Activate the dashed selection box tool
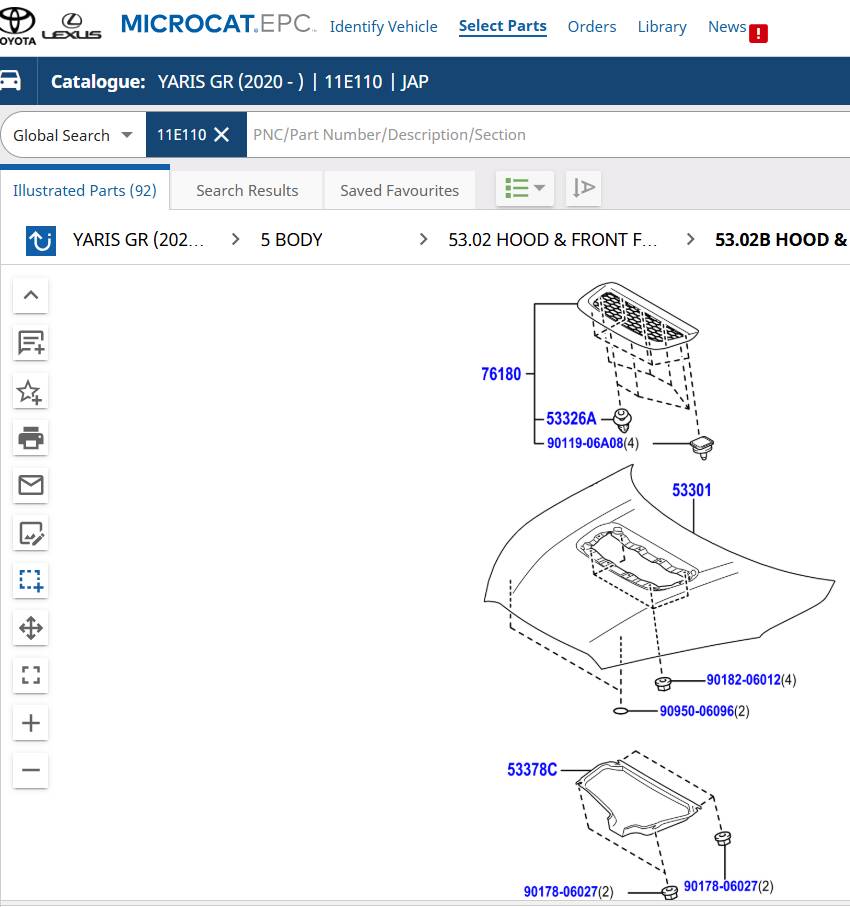The height and width of the screenshot is (907, 850). pyautogui.click(x=31, y=580)
